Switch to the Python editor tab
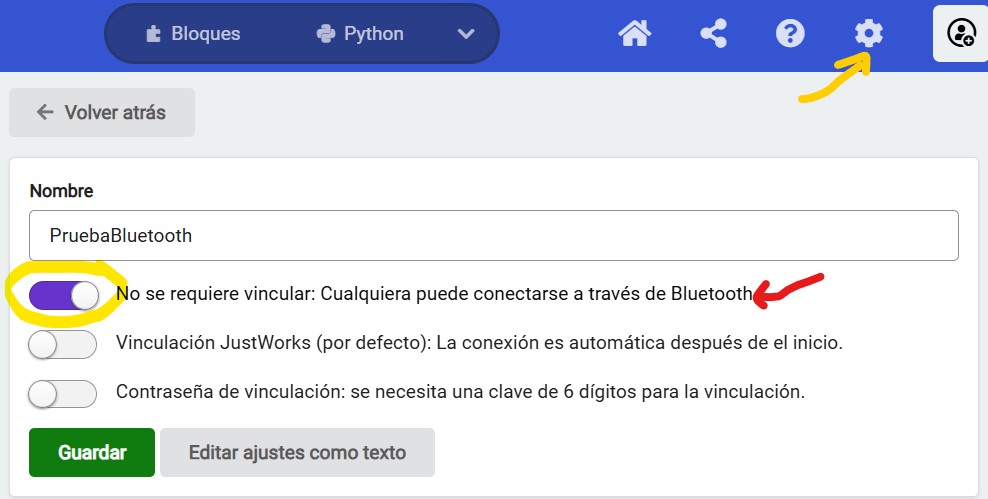 pyautogui.click(x=360, y=34)
